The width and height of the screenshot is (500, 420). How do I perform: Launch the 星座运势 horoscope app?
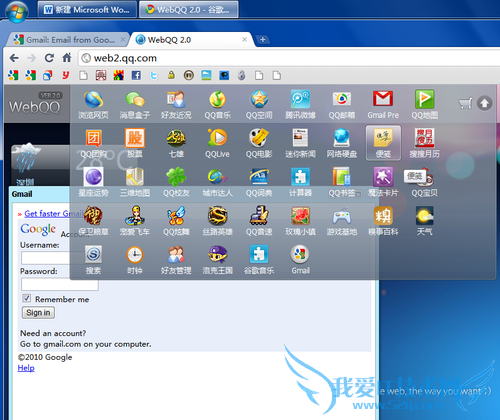(x=94, y=182)
